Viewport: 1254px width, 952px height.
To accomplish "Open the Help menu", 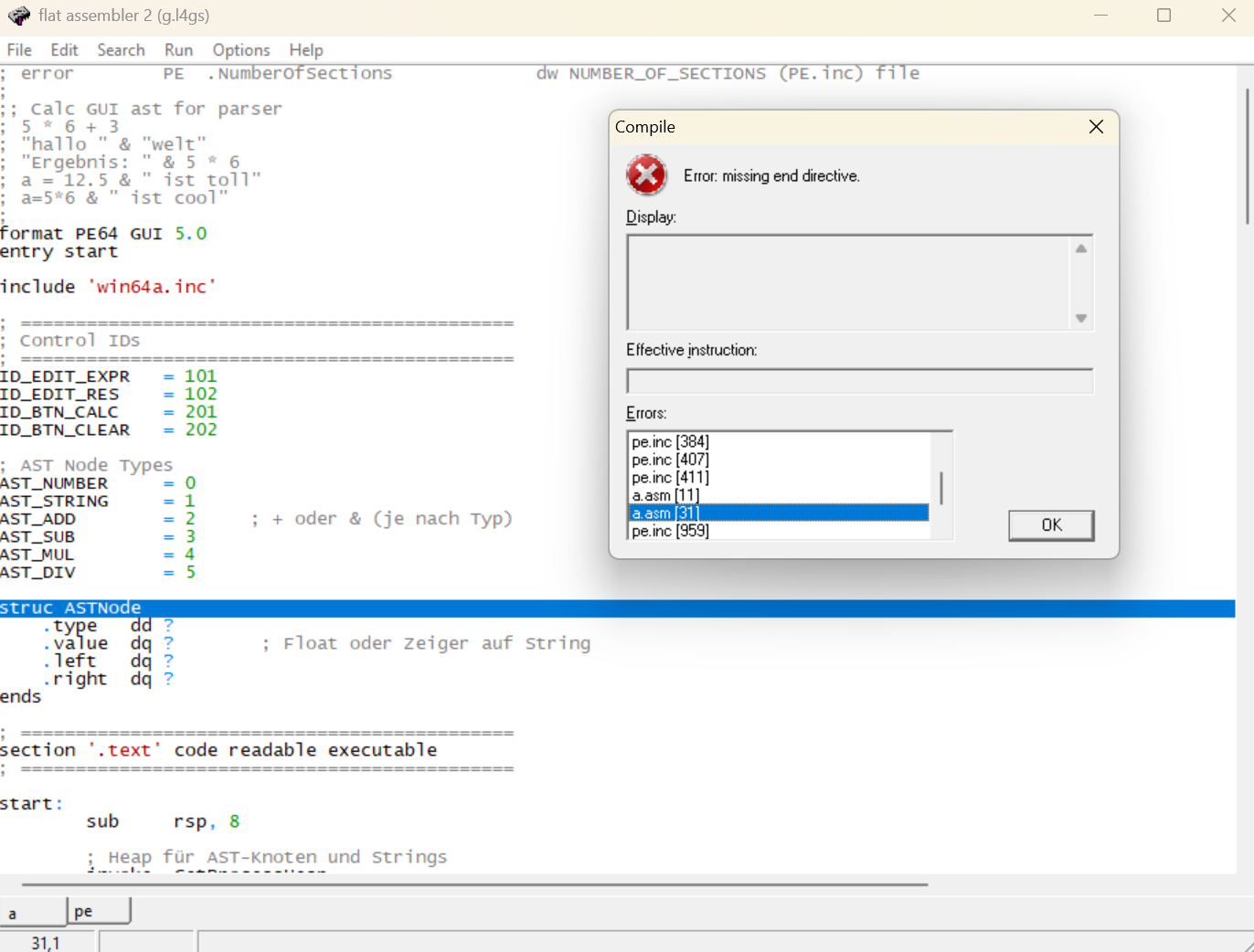I will pos(306,50).
